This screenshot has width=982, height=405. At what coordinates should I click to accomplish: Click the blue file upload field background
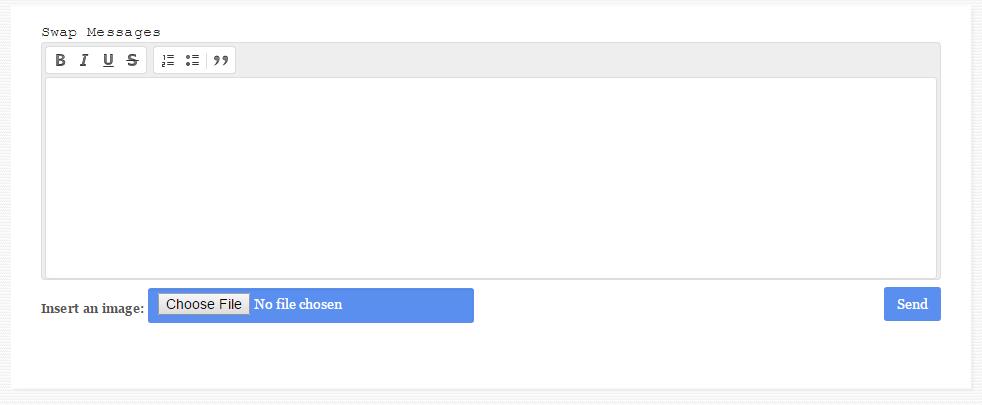click(407, 305)
